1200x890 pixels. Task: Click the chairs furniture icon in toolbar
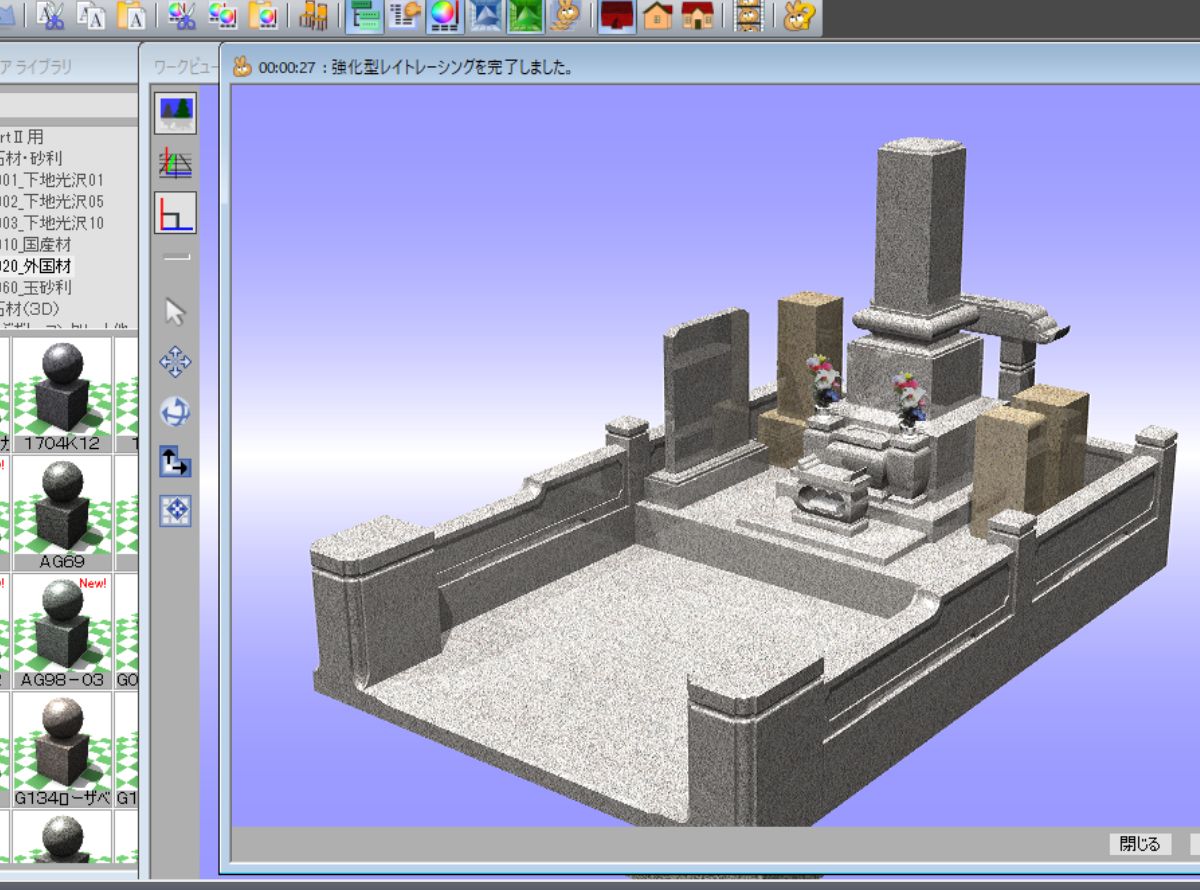point(314,14)
